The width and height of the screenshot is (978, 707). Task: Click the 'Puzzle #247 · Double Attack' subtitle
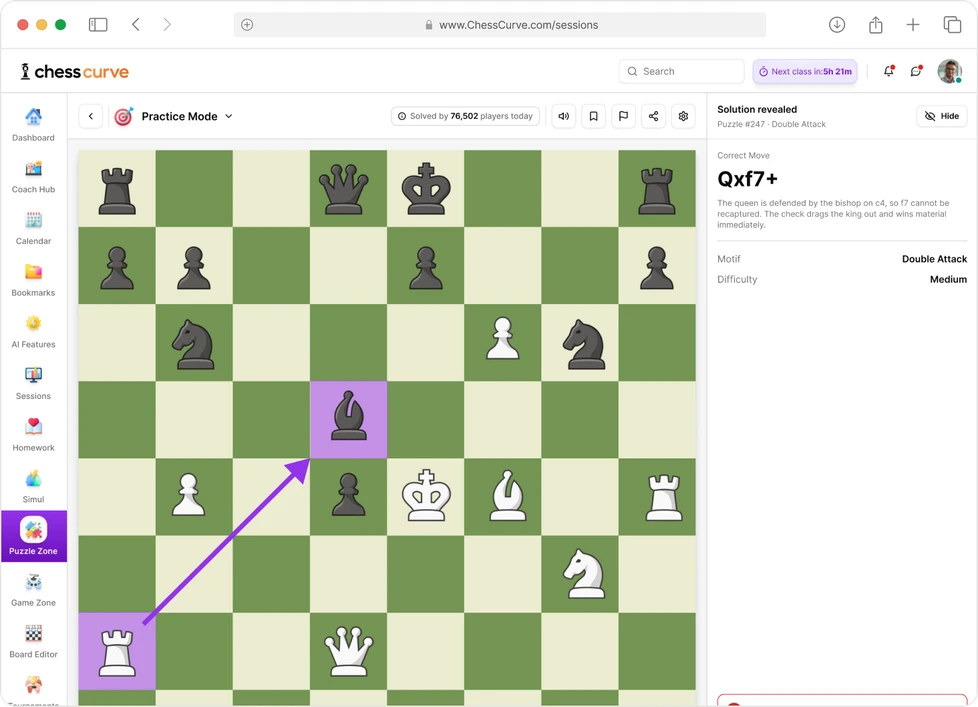pos(771,124)
